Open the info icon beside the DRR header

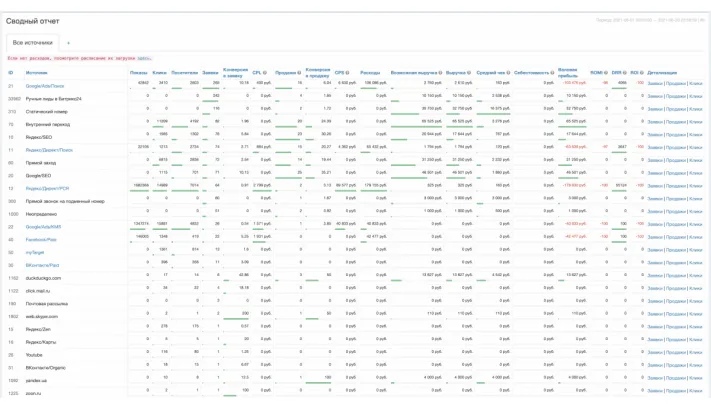click(x=624, y=73)
